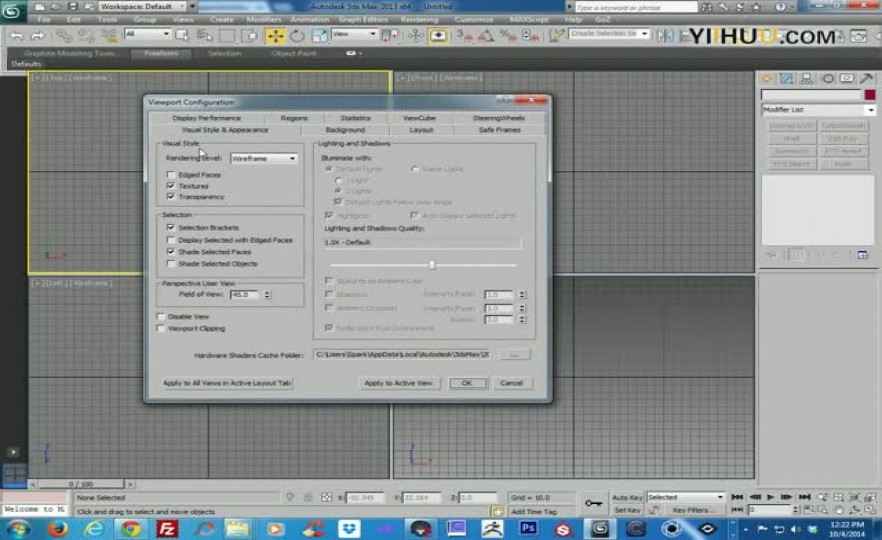Open the Create command panel tab
The width and height of the screenshot is (882, 540).
pos(767,79)
